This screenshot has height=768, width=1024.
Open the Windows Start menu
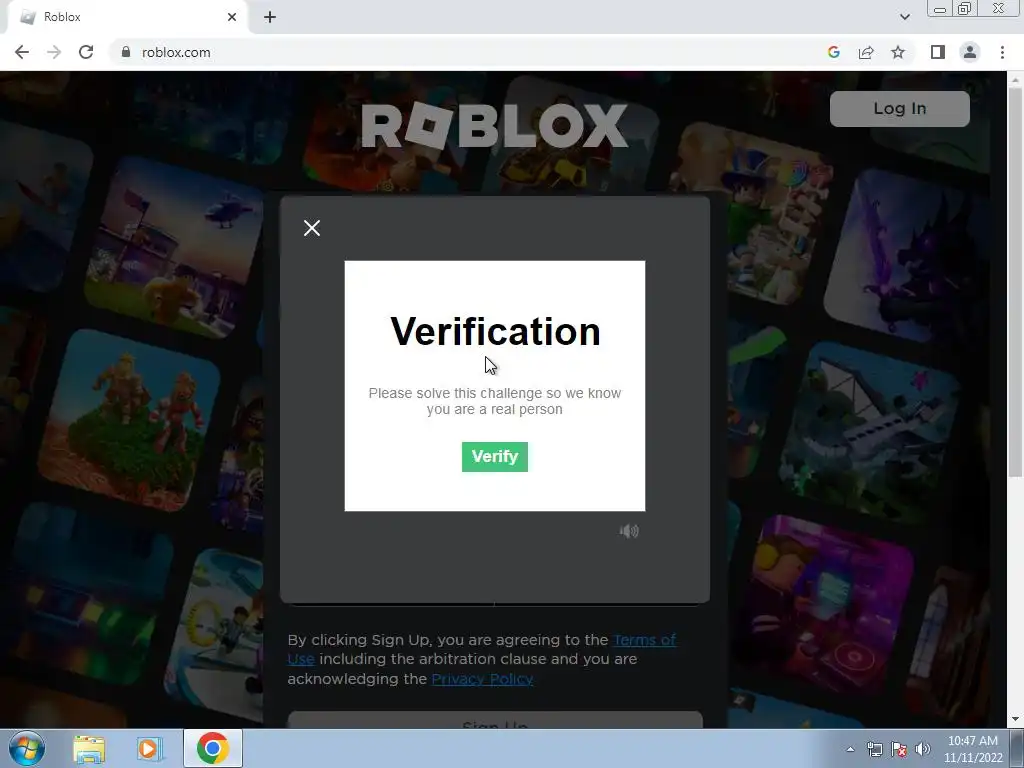pos(27,748)
